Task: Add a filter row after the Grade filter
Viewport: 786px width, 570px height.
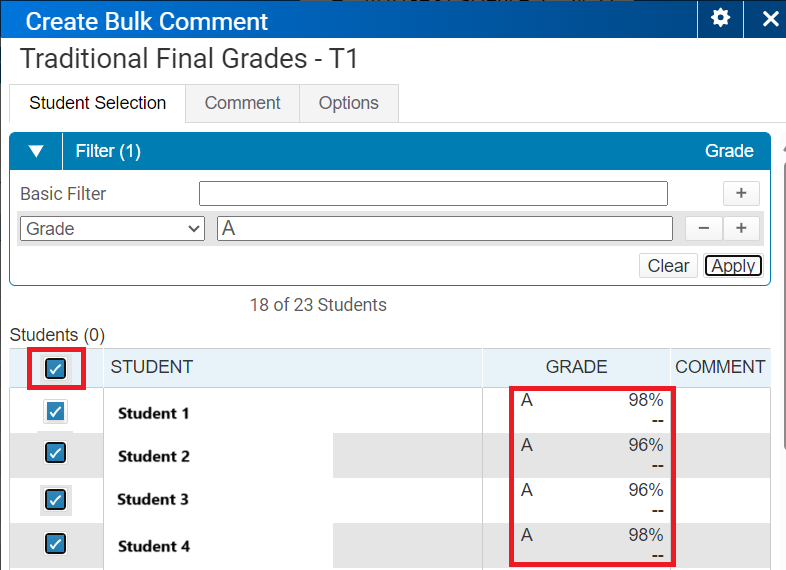Action: [x=741, y=229]
